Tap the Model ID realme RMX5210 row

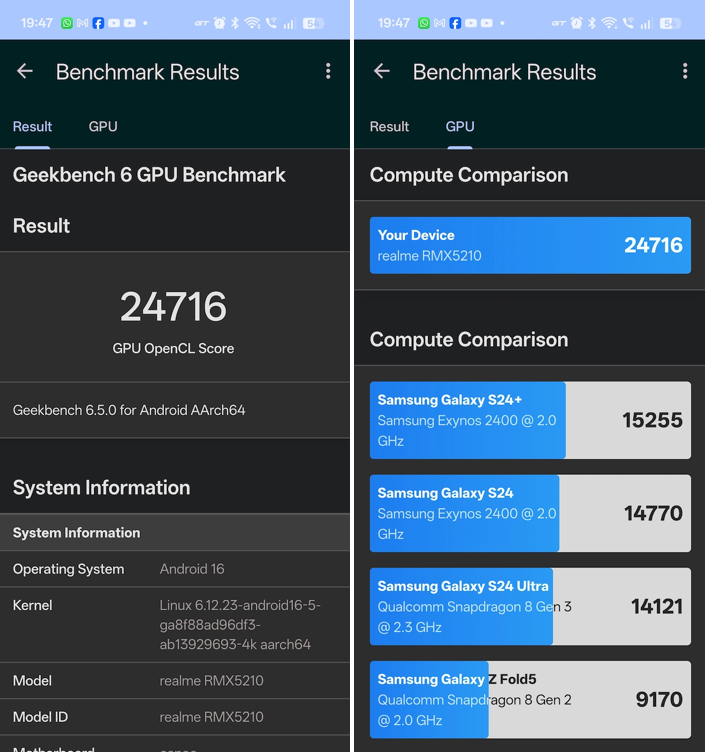tap(175, 717)
